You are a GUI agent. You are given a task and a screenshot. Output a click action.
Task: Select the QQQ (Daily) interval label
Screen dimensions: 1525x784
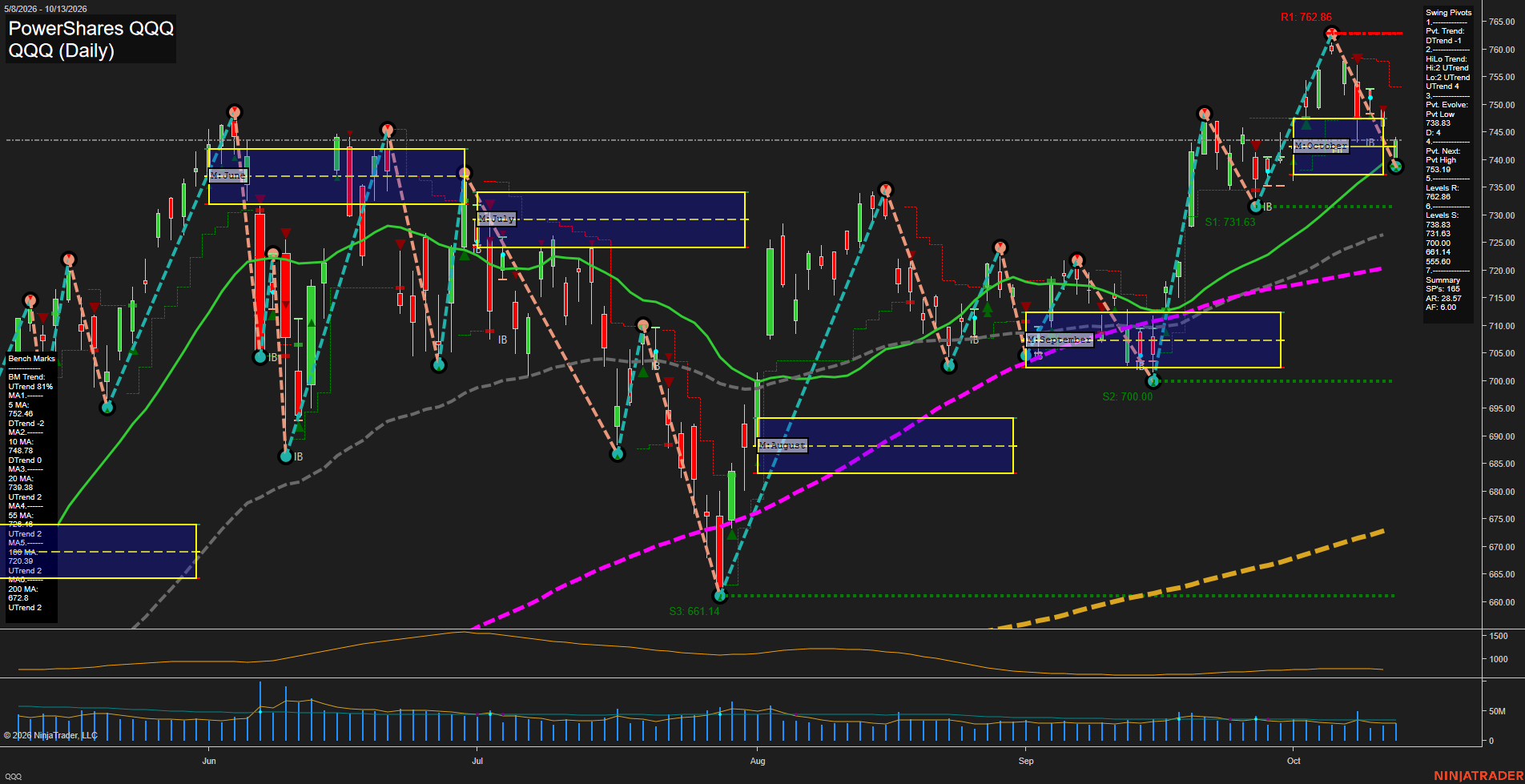pos(62,50)
